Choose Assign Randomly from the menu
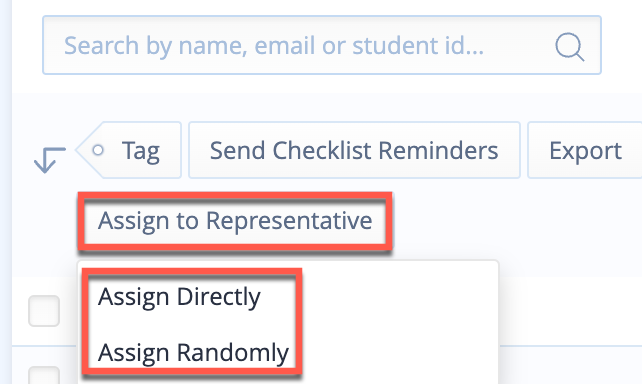Screen dimensions: 642x384 (193, 352)
